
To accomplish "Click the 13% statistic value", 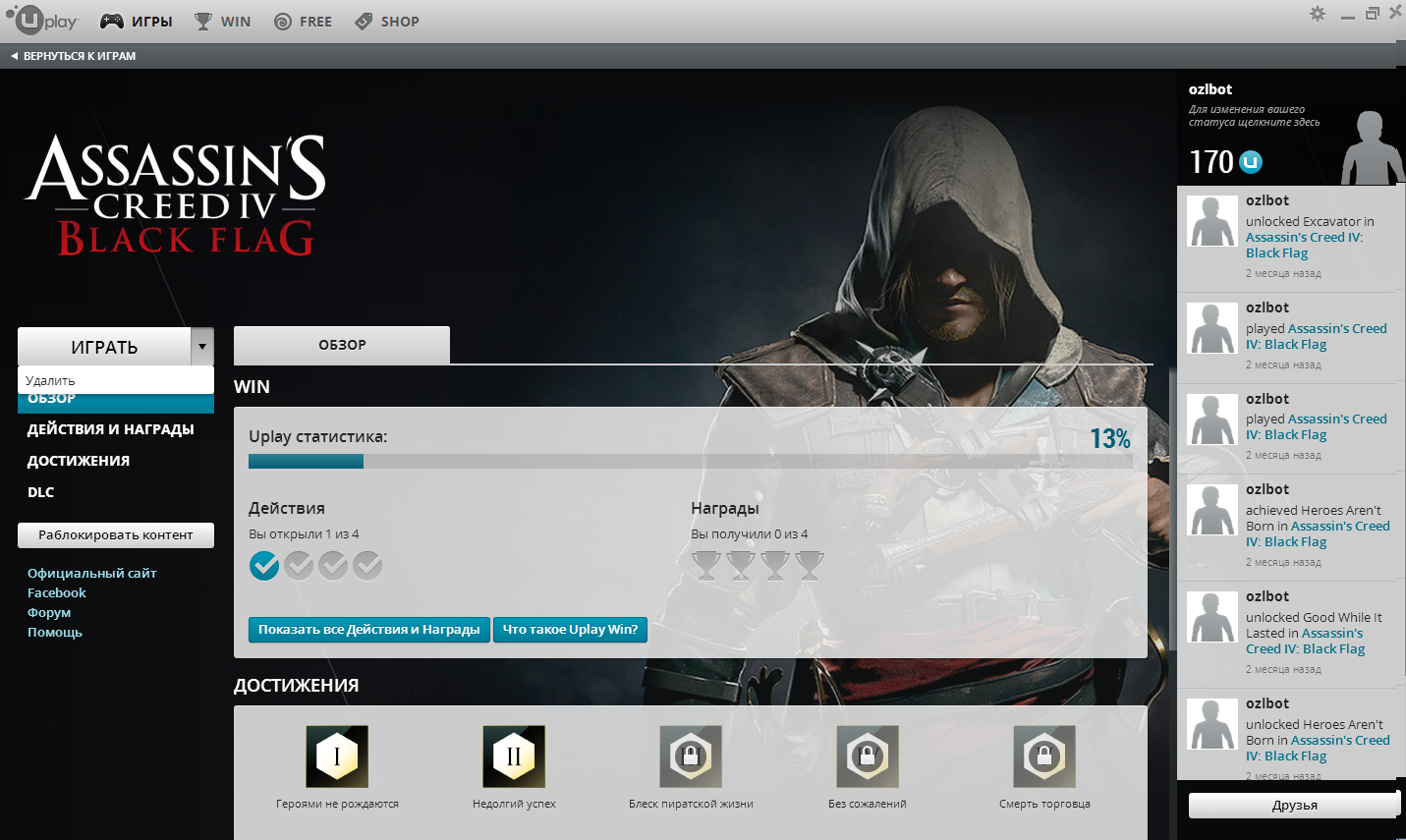I will [x=1110, y=438].
